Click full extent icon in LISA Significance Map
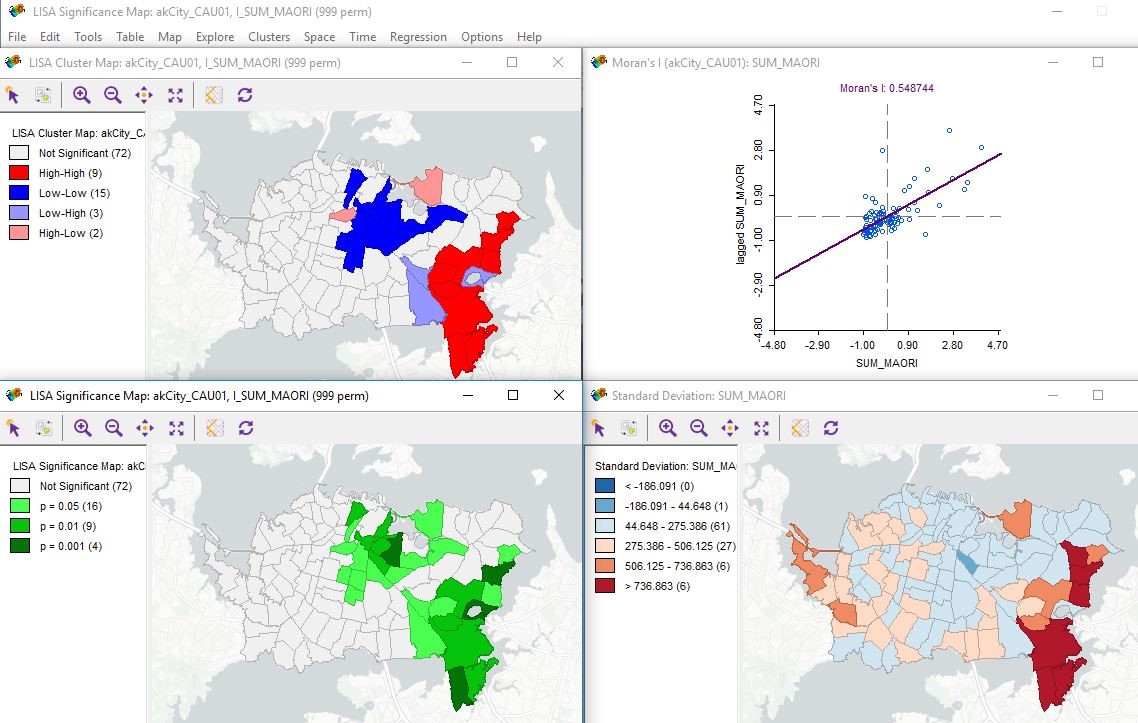Viewport: 1138px width, 723px height. 176,428
